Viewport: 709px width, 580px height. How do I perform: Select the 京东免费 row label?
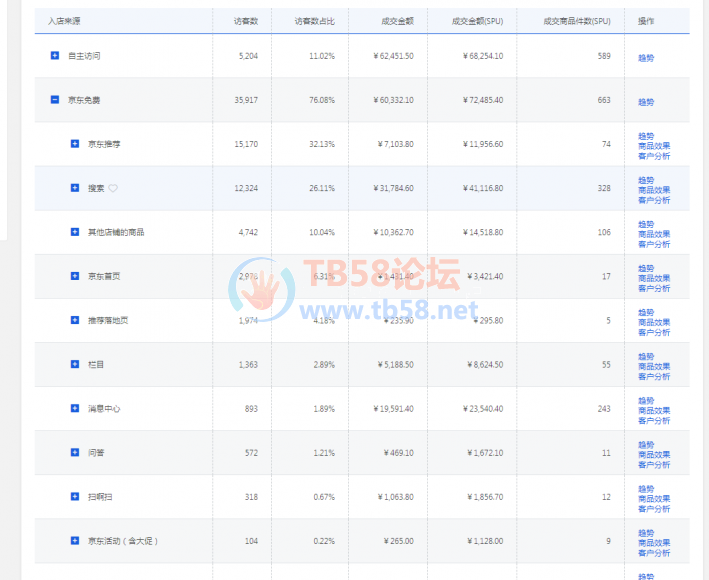[84, 100]
